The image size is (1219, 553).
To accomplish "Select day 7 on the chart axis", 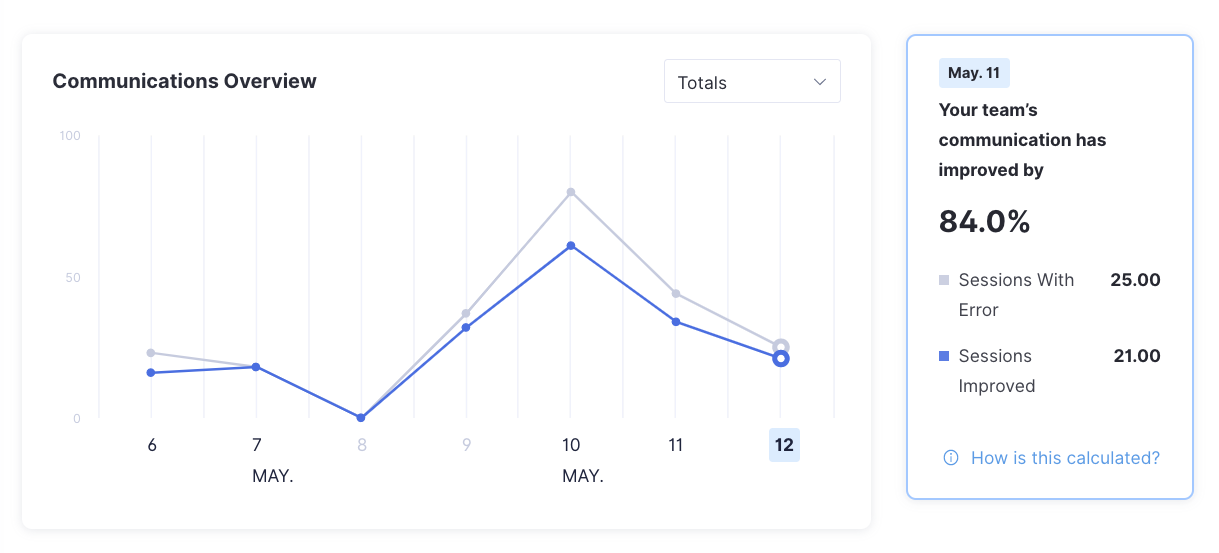I will click(x=256, y=445).
